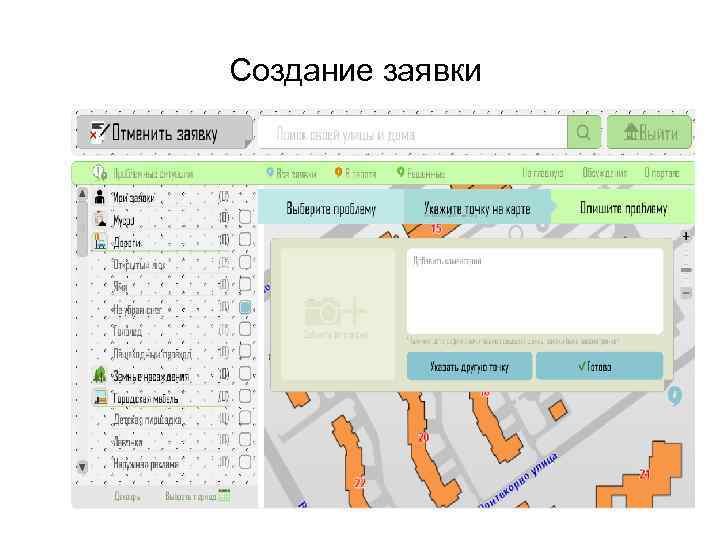Screen dimensions: 720x540
Task: Click the Мусор category icon
Action: (100, 219)
